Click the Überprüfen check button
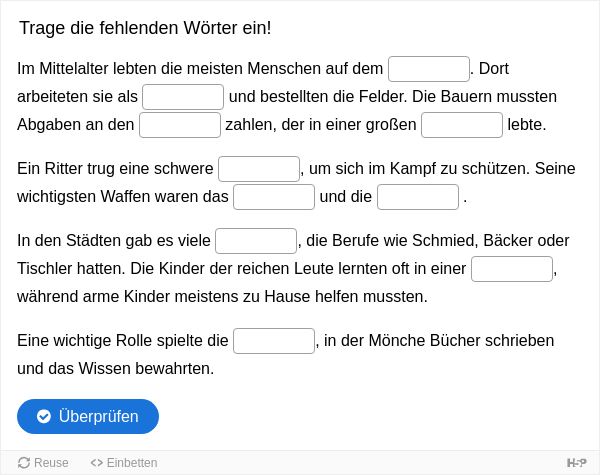The image size is (600, 475). coord(88,416)
